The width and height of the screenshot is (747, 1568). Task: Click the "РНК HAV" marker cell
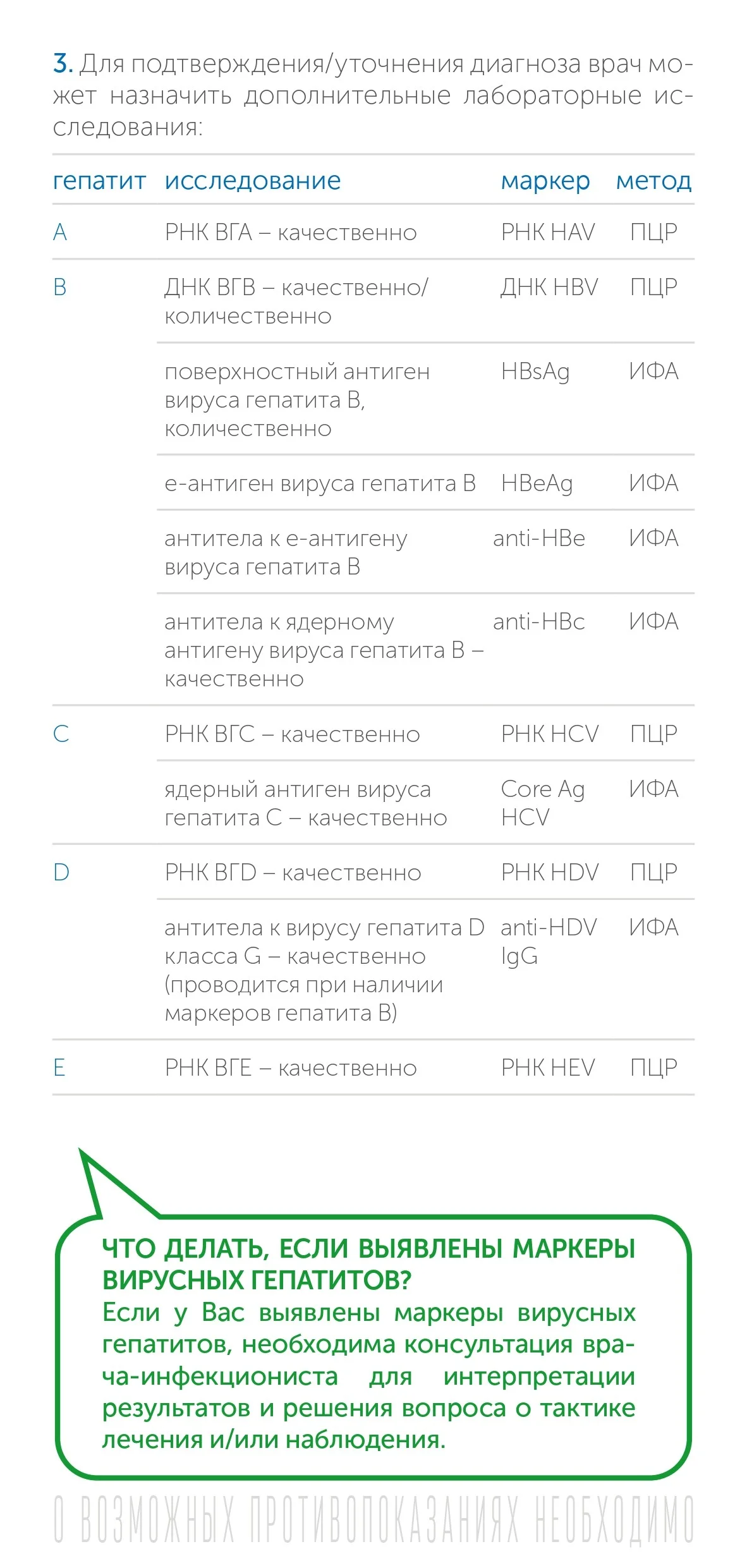[x=548, y=233]
